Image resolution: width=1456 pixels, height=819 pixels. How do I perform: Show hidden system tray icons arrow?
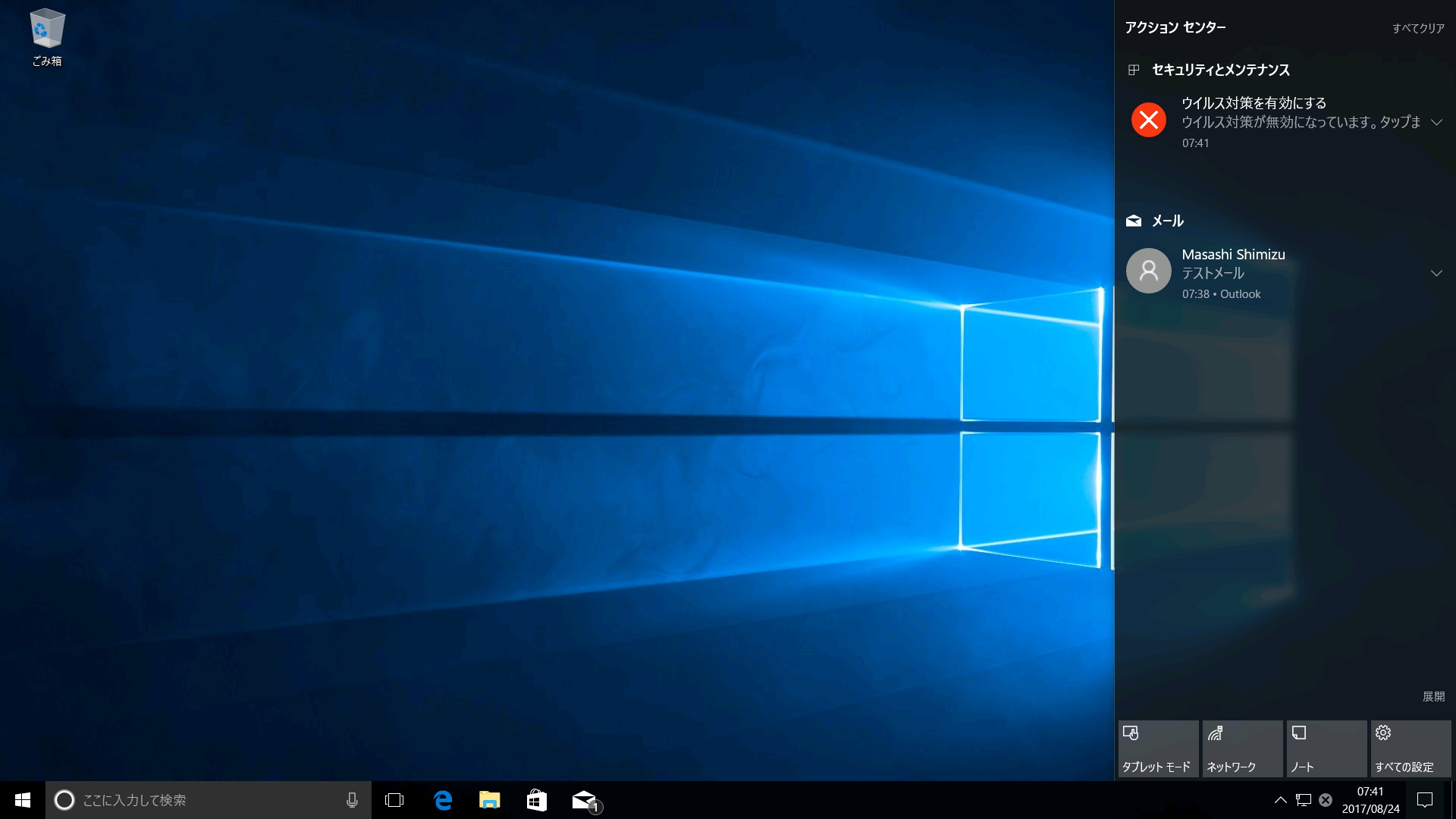coord(1280,800)
